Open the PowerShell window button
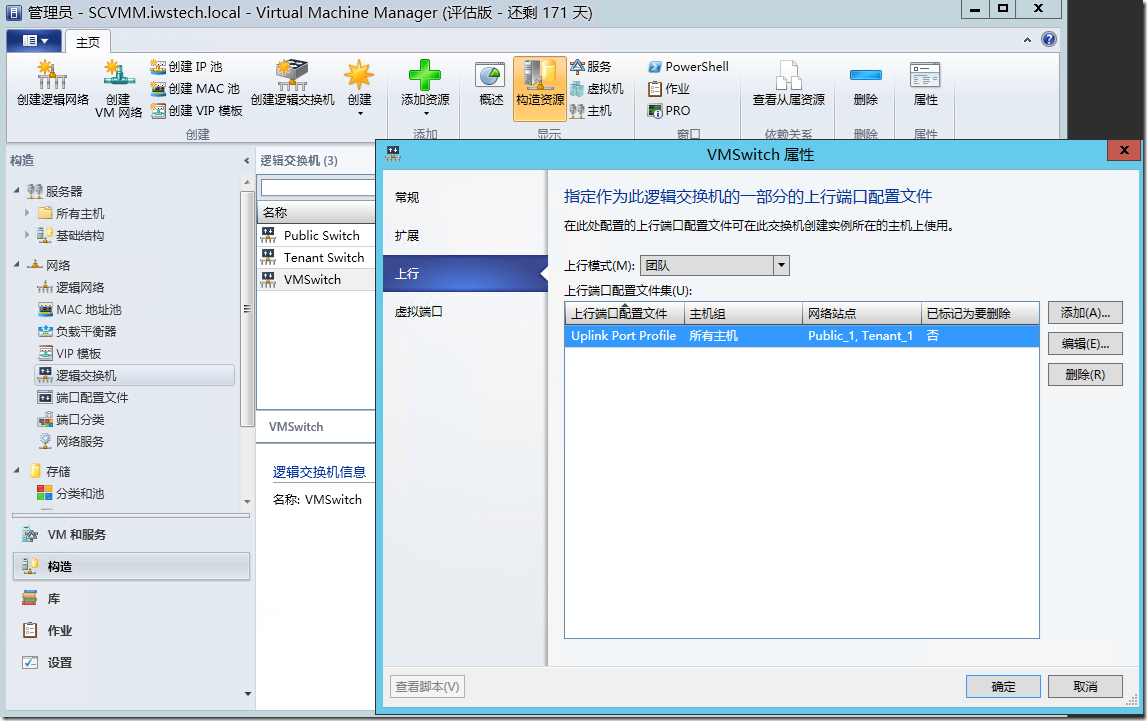The image size is (1147, 721). point(688,67)
